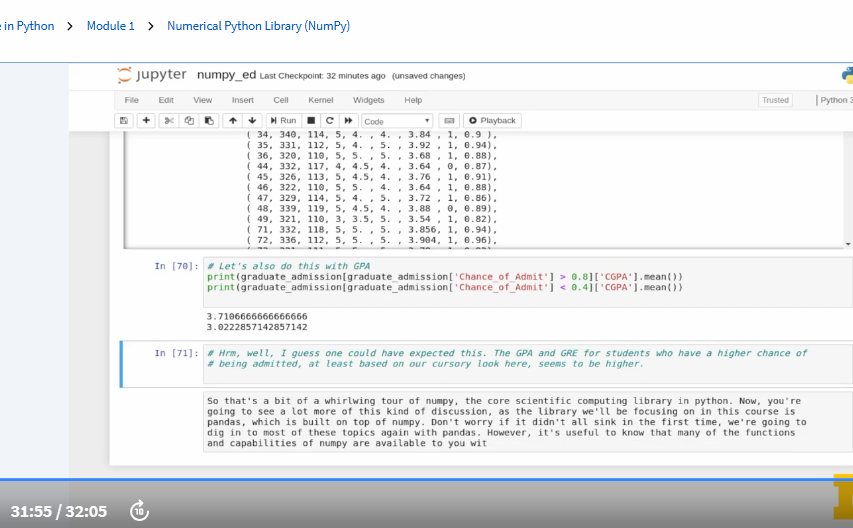Screen dimensions: 853x528
Task: Open the Help menu
Action: (x=413, y=100)
